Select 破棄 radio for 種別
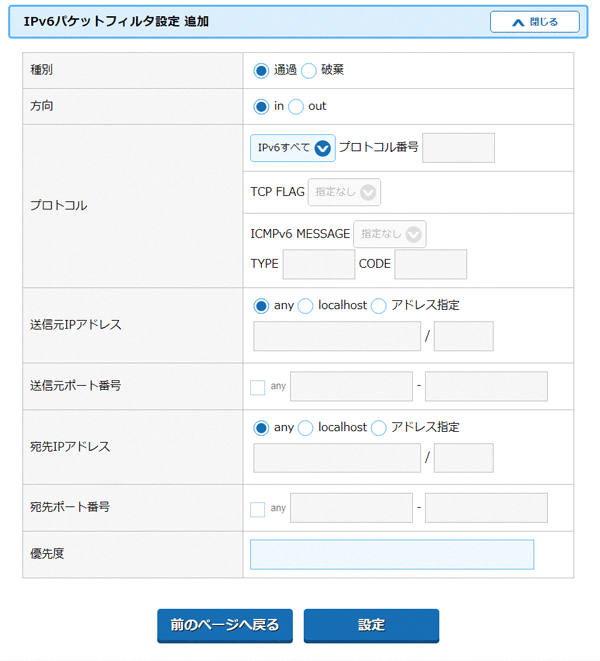Viewport: 600px width, 661px height. [x=308, y=70]
